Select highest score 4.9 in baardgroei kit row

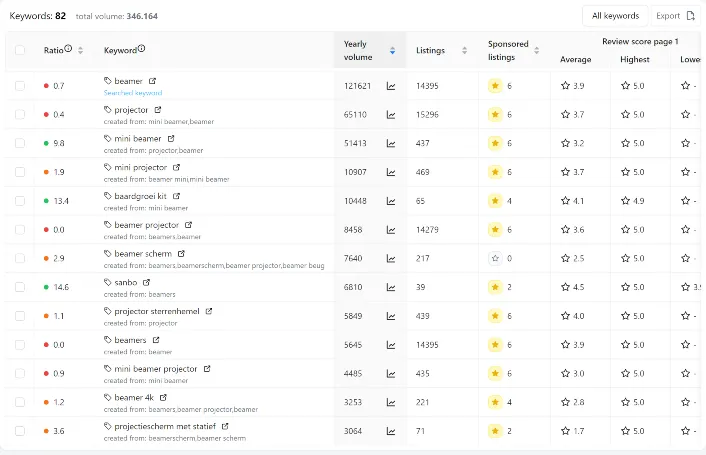pos(638,201)
